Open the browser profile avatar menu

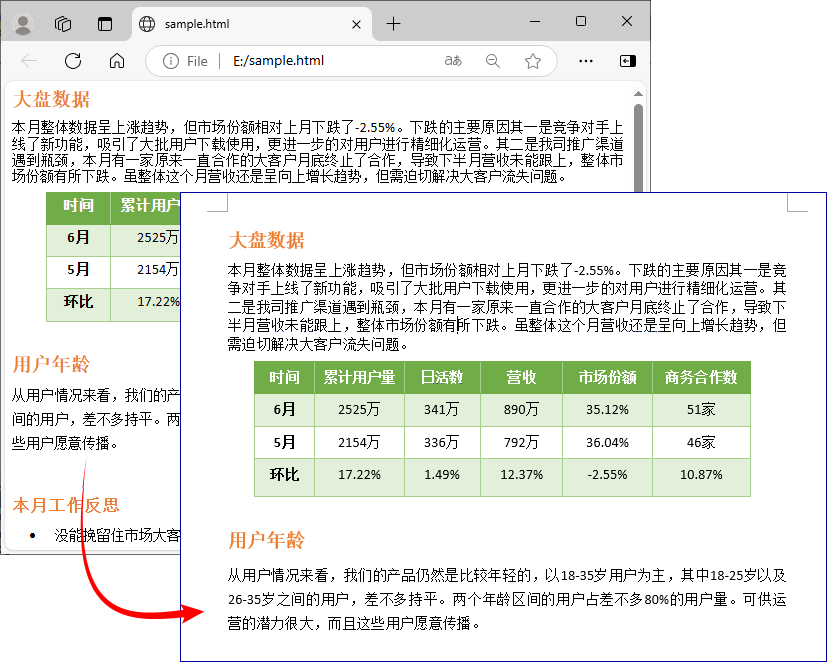22,22
